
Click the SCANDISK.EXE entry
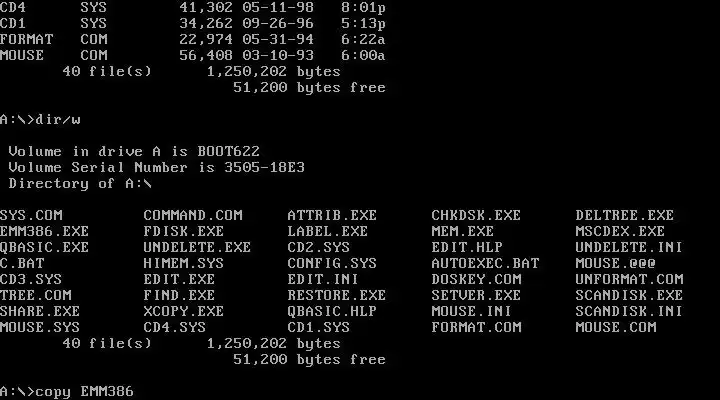click(629, 295)
